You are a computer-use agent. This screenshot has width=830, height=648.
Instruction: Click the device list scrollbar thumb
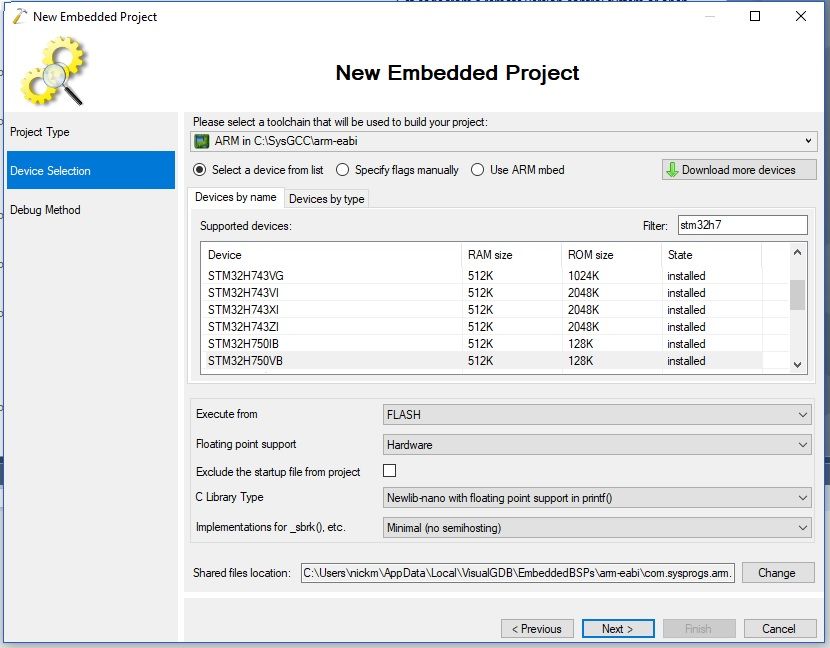[798, 295]
